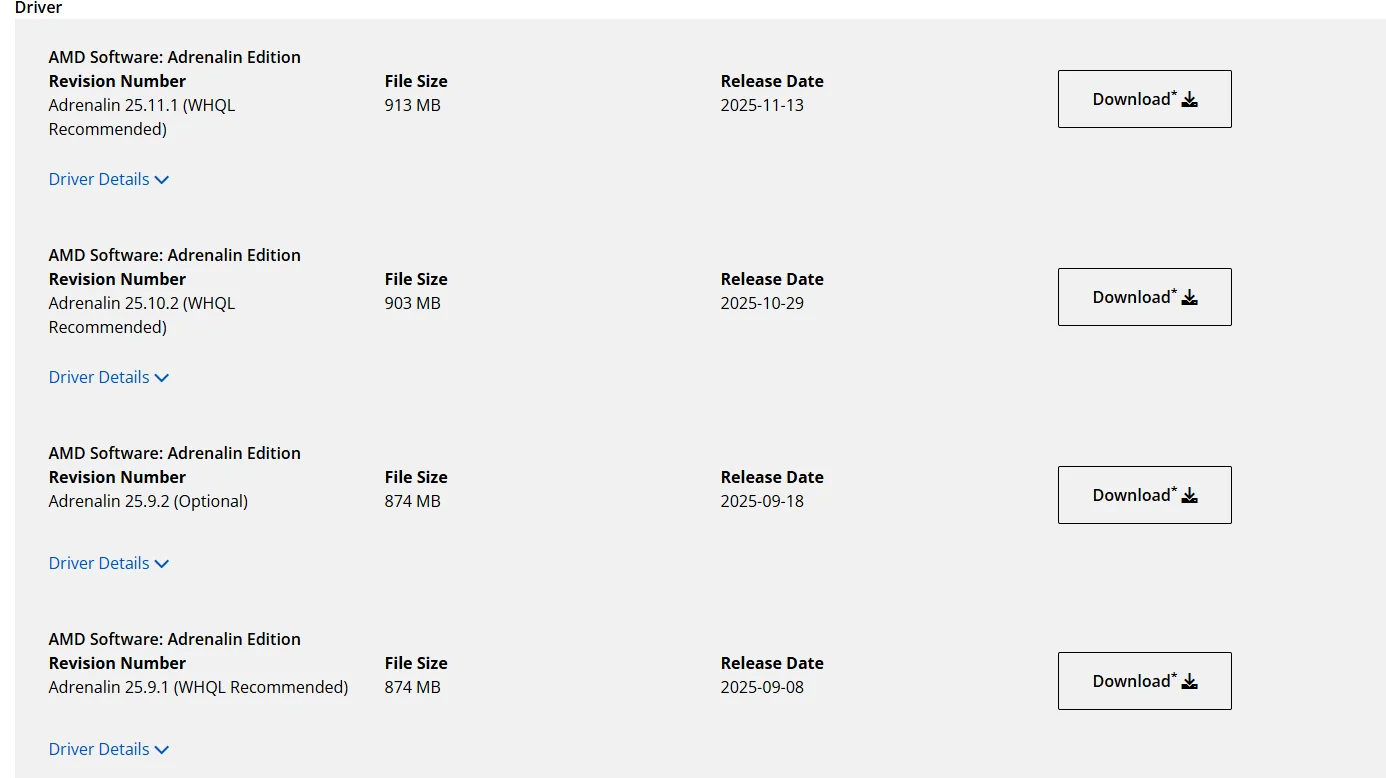The height and width of the screenshot is (778, 1386).
Task: Click download arrow icon for Adrenalin 25.11.1
Action: point(1190,100)
